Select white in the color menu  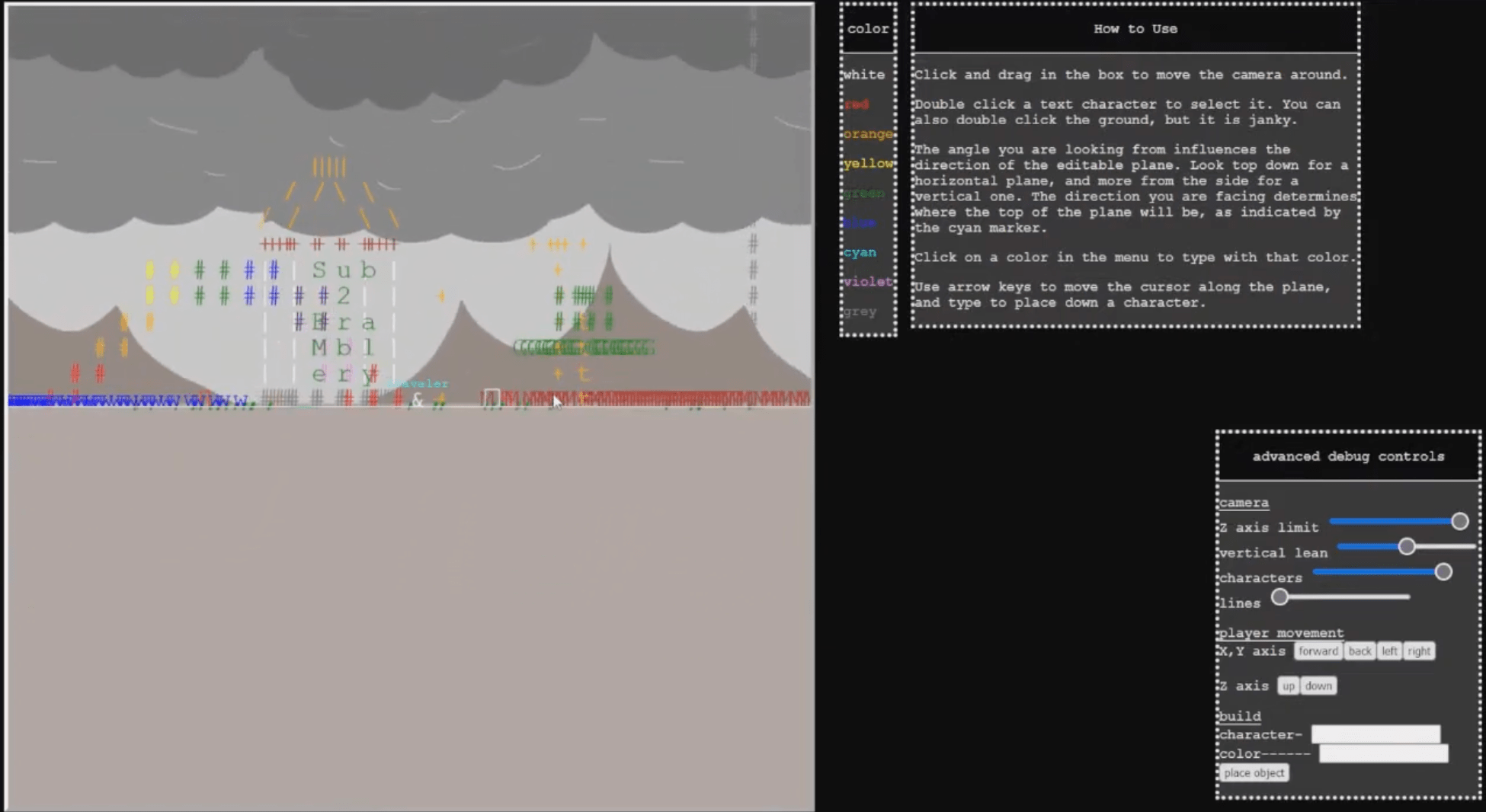click(863, 75)
